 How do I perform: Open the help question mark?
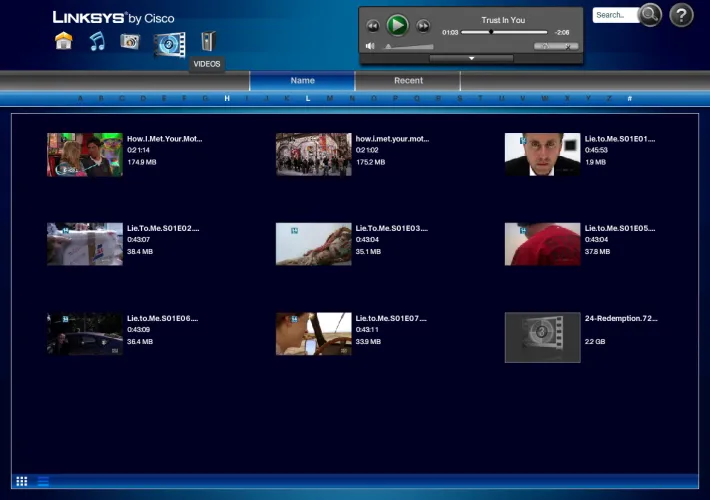[x=681, y=15]
